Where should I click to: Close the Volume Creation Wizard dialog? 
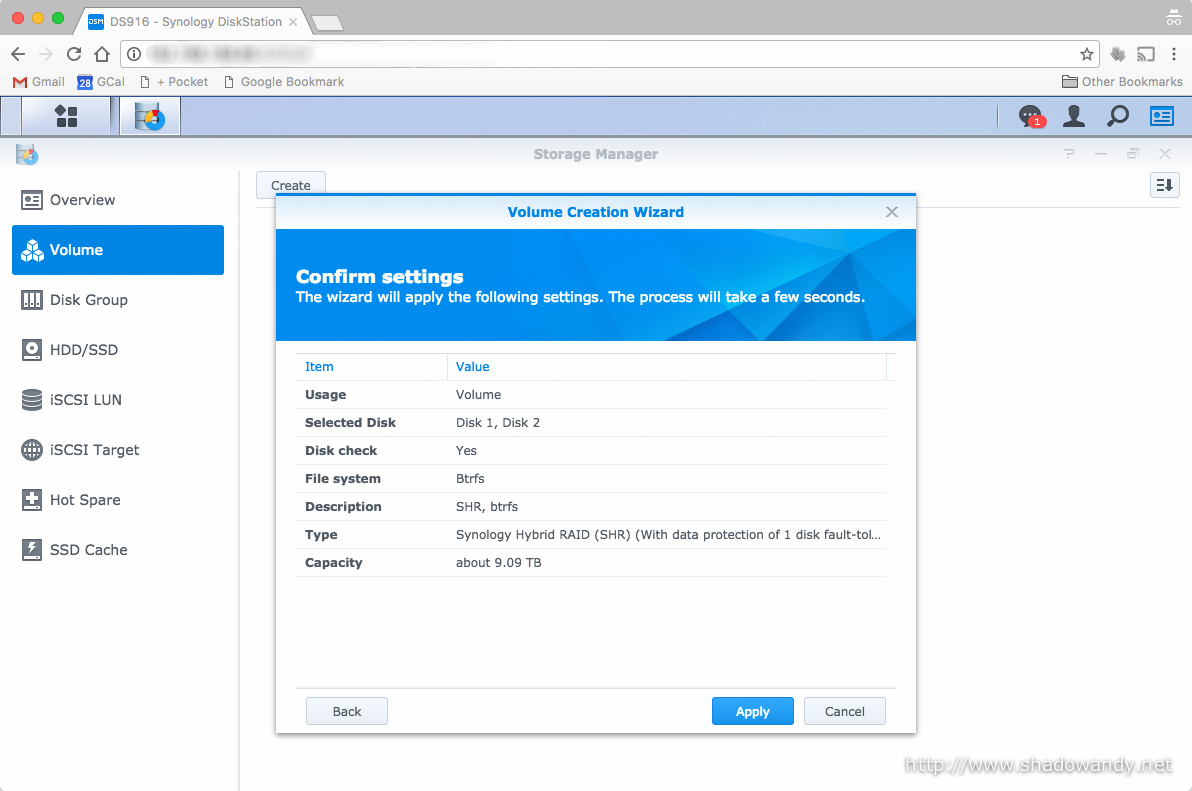coord(892,212)
